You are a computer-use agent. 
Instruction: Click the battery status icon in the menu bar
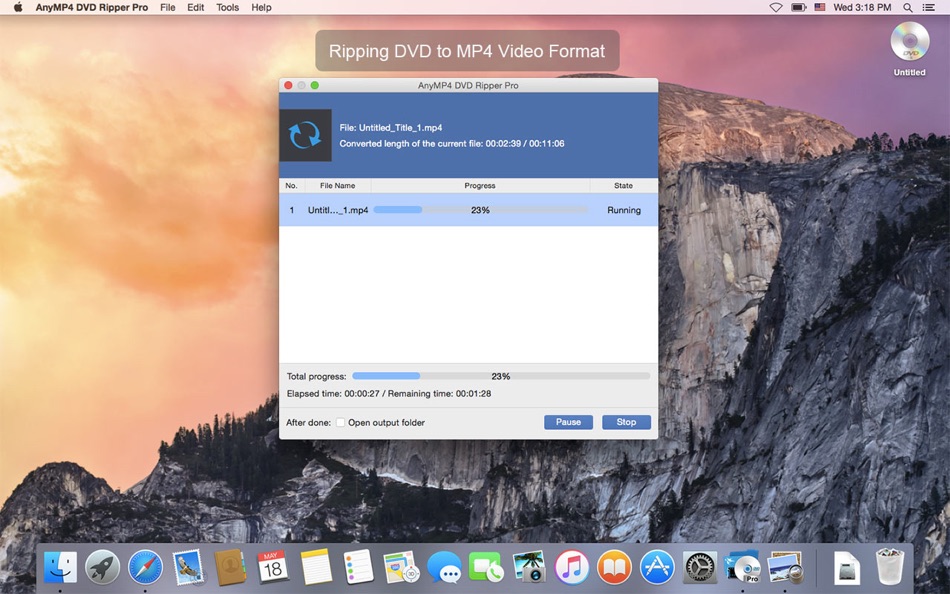[x=797, y=7]
